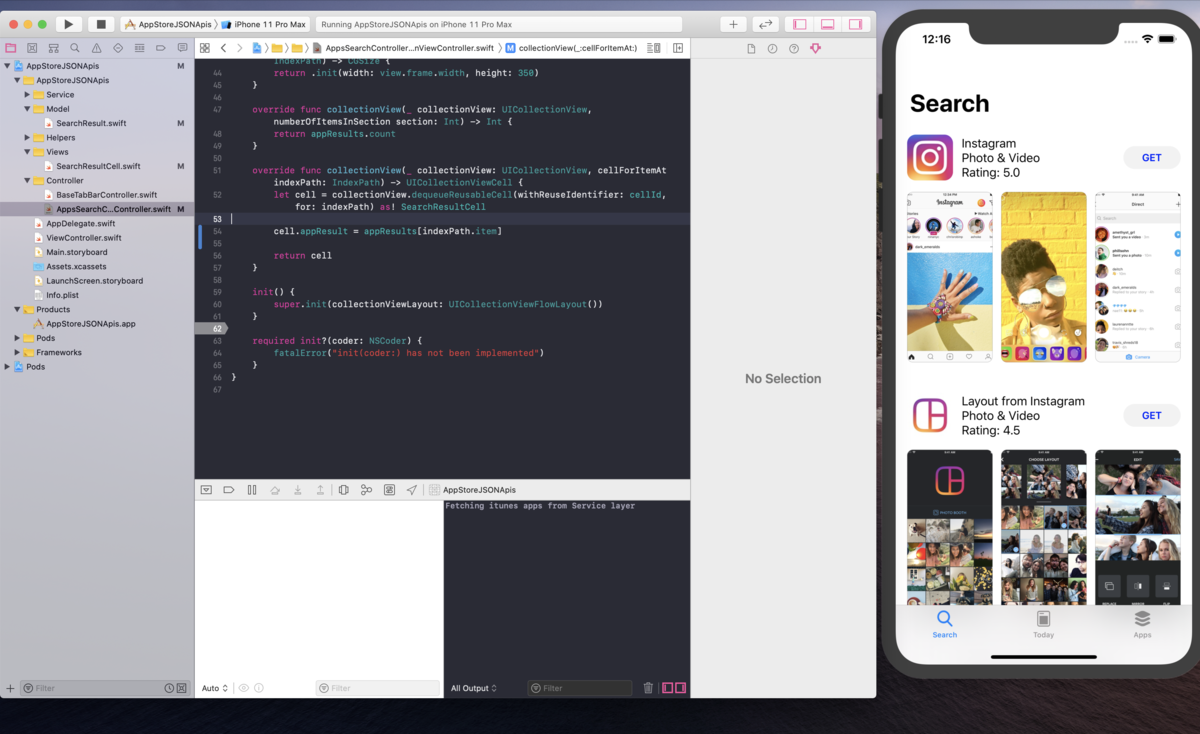Viewport: 1200px width, 734px height.
Task: Click the Step into debug icon
Action: click(x=298, y=490)
